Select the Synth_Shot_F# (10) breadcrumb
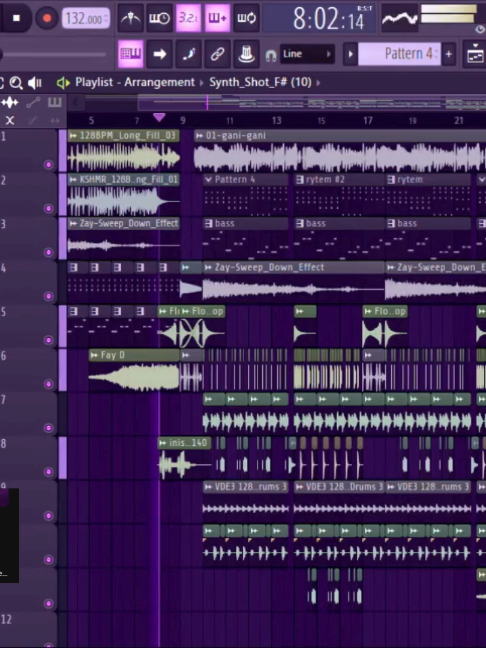Image resolution: width=486 pixels, height=648 pixels. coord(260,82)
